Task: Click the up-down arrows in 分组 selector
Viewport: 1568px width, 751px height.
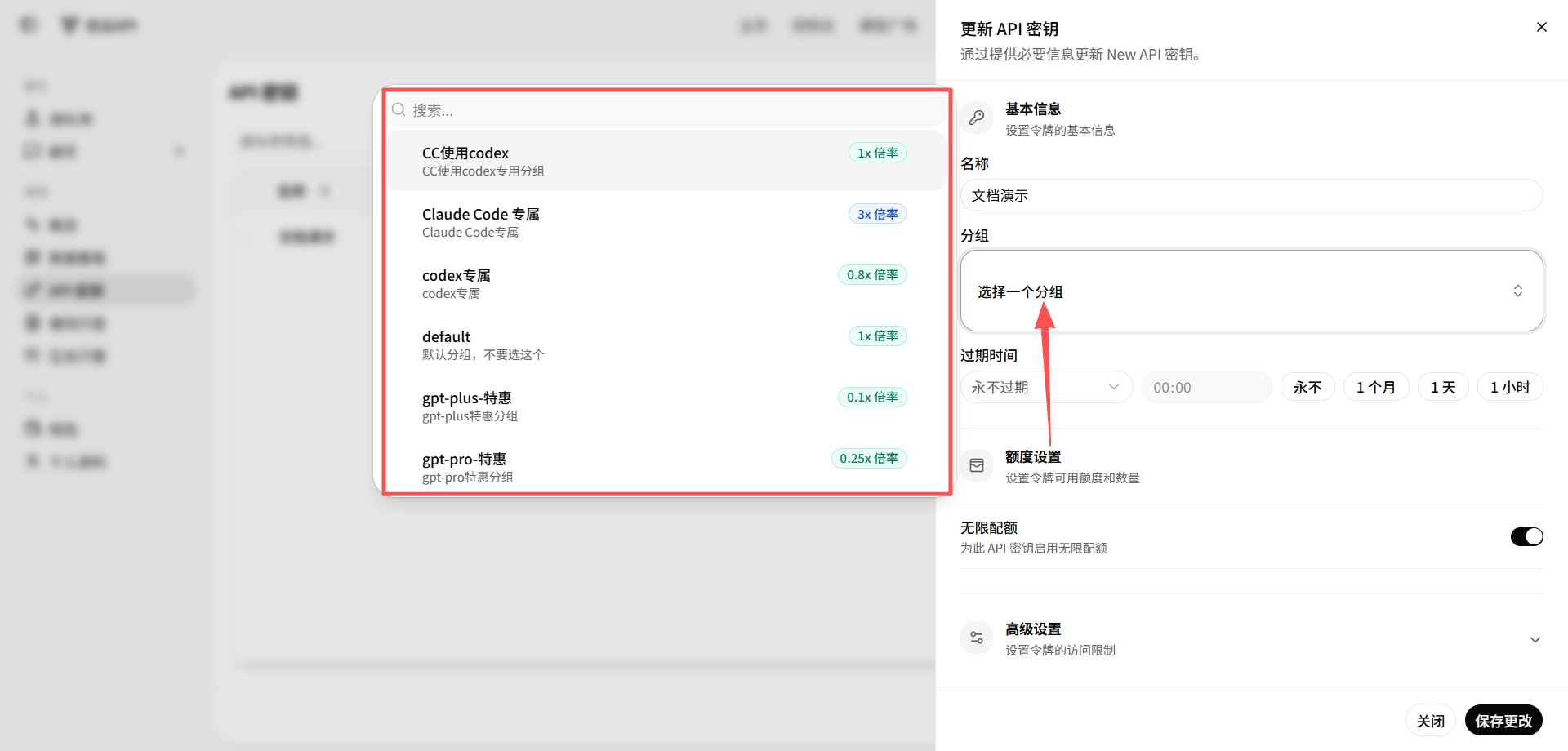Action: click(x=1517, y=291)
